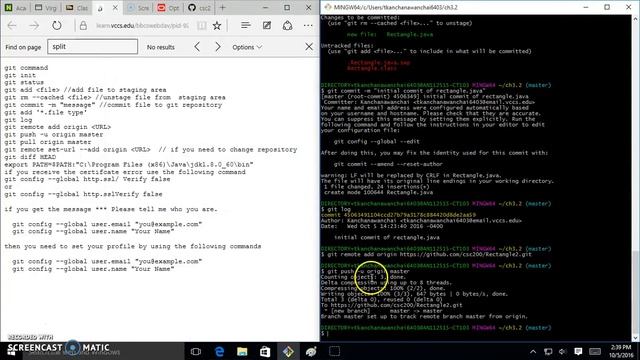Show hidden system tray icons
The image size is (640, 360).
[x=533, y=351]
